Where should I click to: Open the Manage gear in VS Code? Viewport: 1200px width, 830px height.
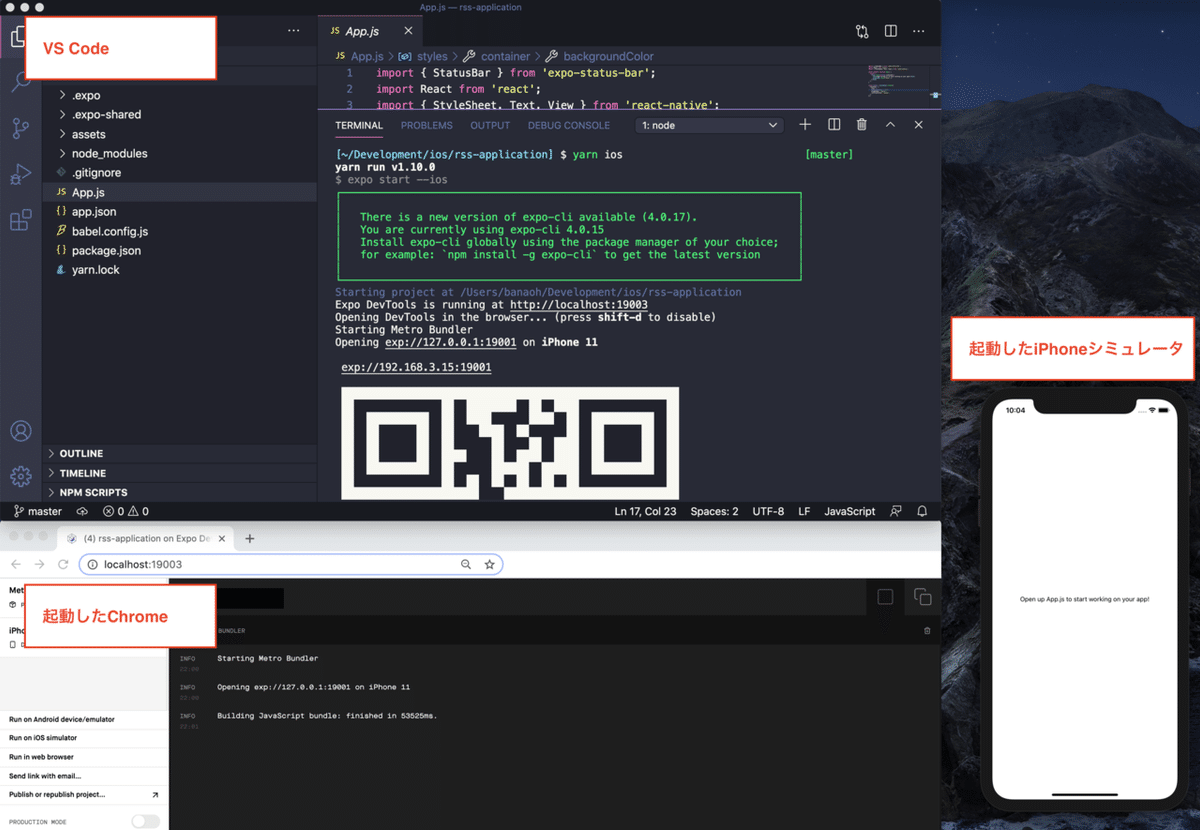pyautogui.click(x=20, y=477)
